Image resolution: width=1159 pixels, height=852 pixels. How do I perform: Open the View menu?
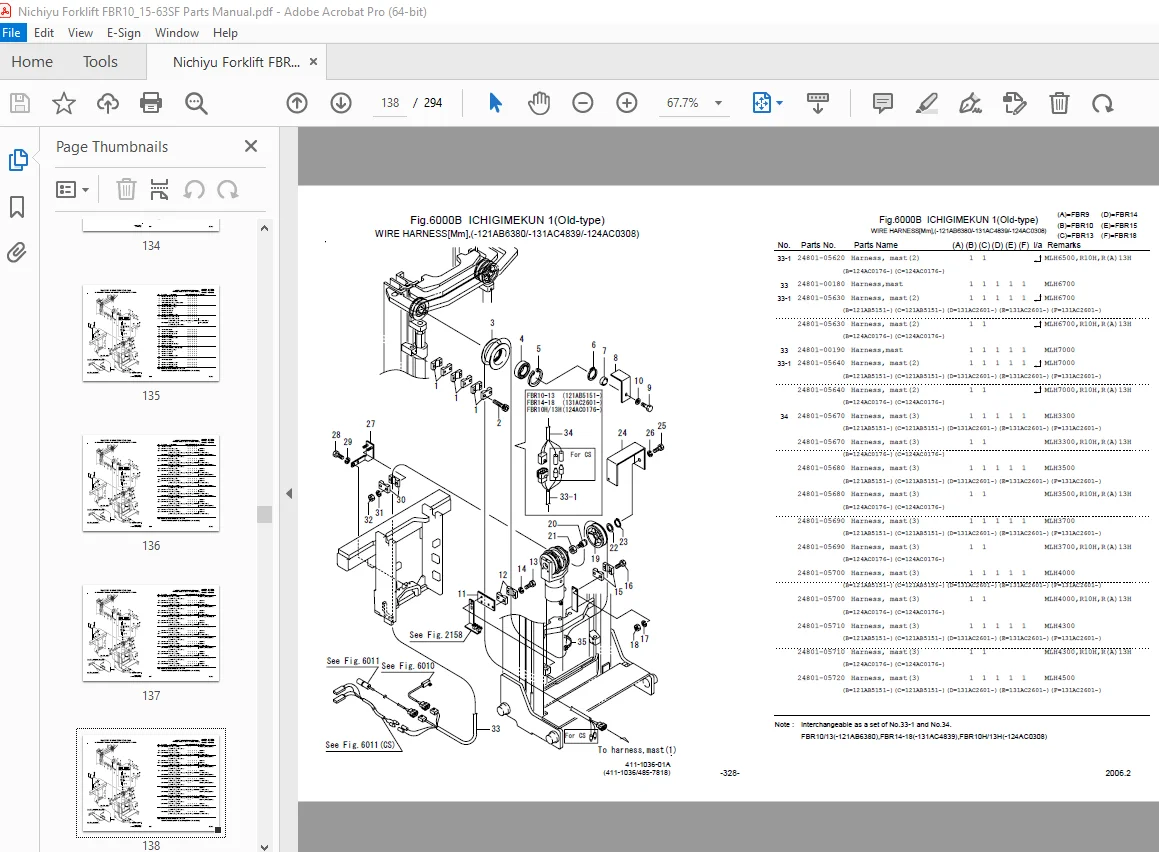[x=81, y=33]
